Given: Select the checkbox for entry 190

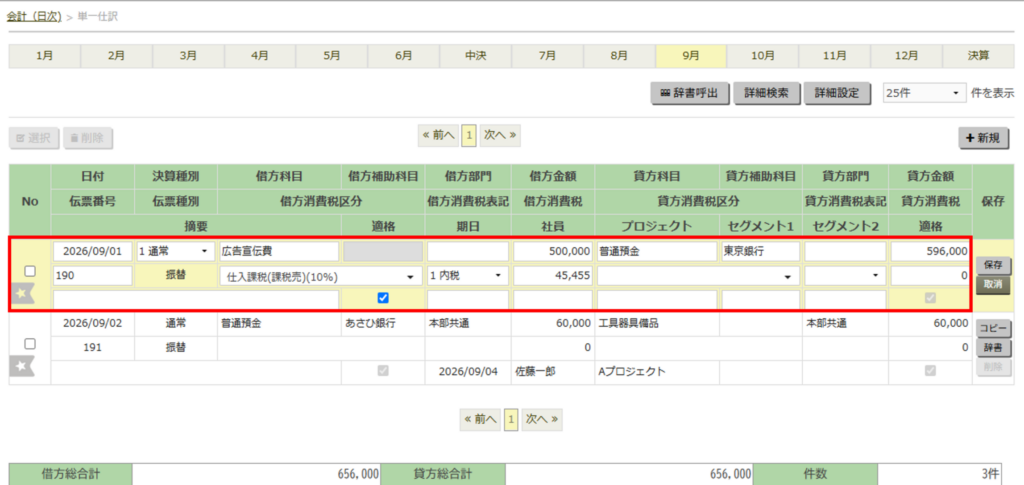Looking at the screenshot, I should pyautogui.click(x=29, y=271).
